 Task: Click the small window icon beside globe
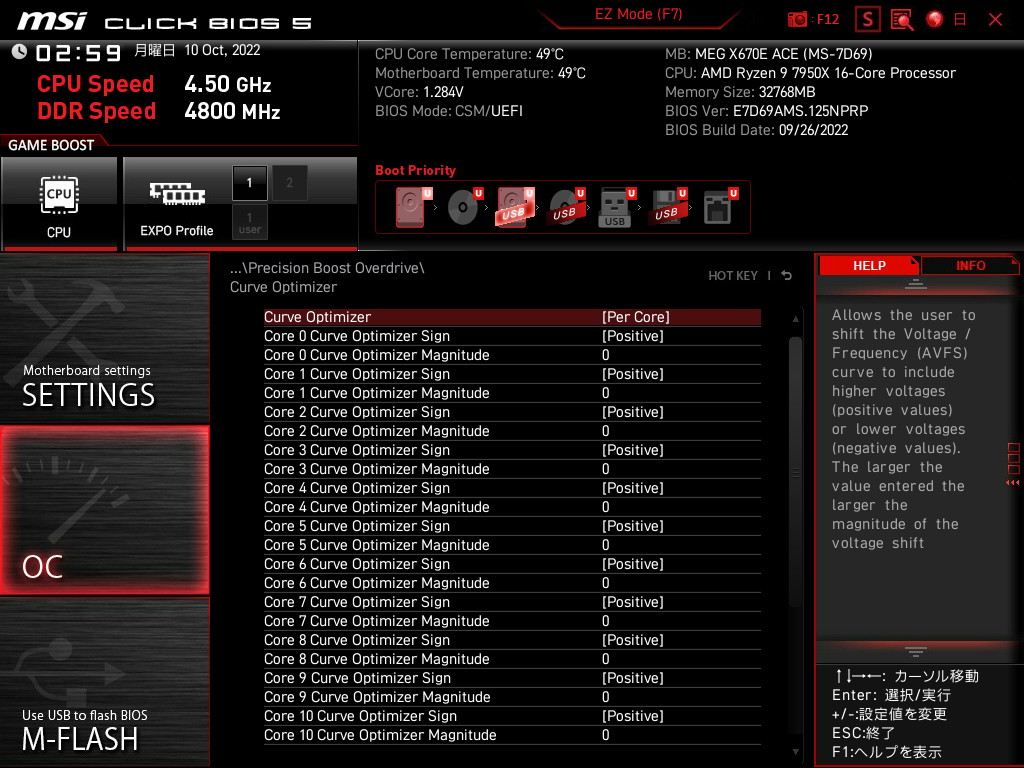point(960,20)
